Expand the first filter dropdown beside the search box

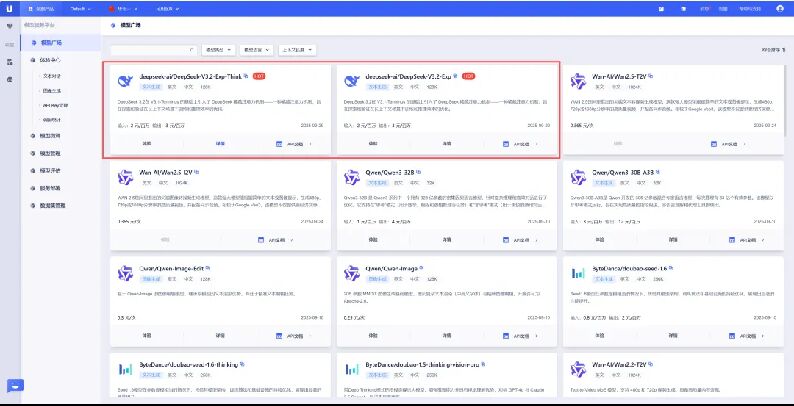coord(218,50)
